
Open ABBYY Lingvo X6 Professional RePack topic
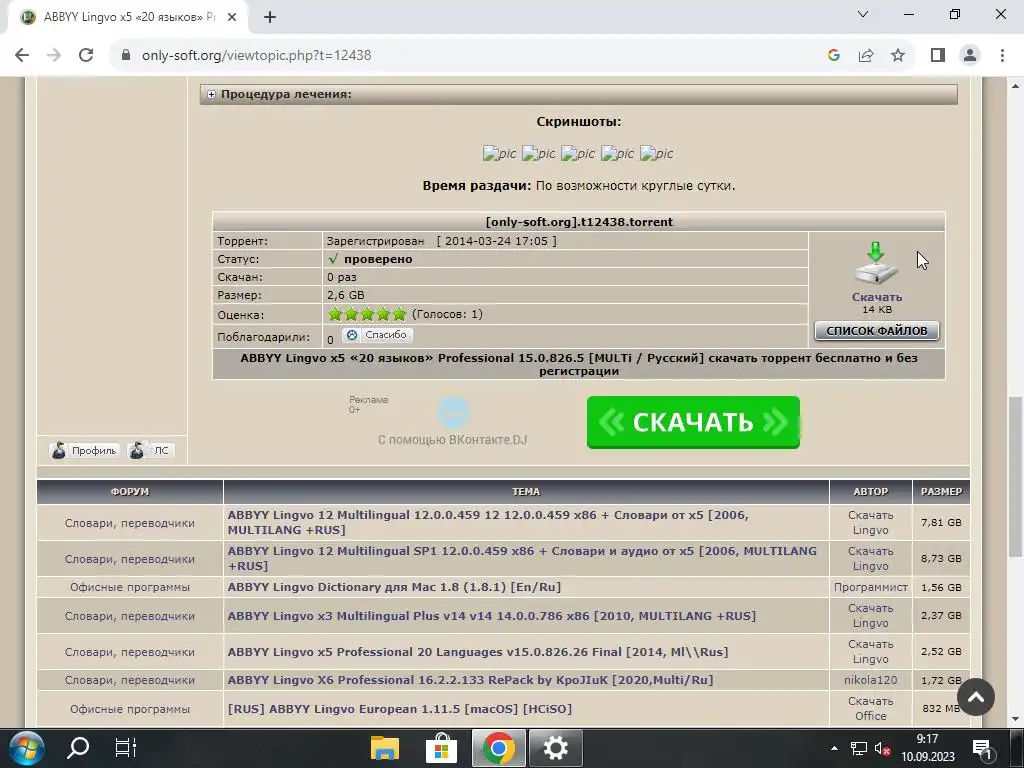(470, 680)
